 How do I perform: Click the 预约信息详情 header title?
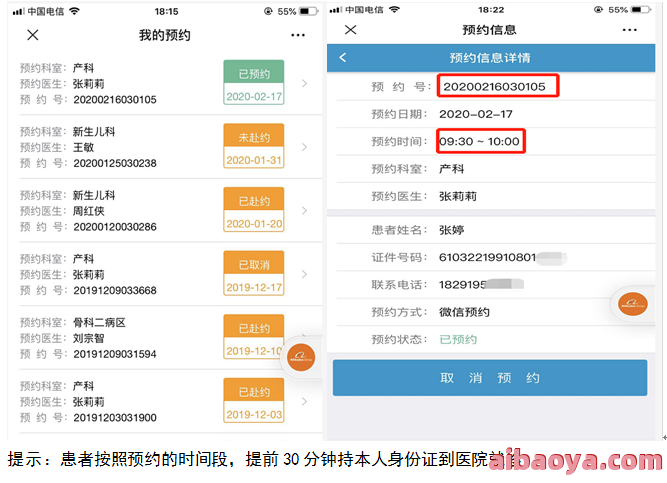pyautogui.click(x=490, y=58)
